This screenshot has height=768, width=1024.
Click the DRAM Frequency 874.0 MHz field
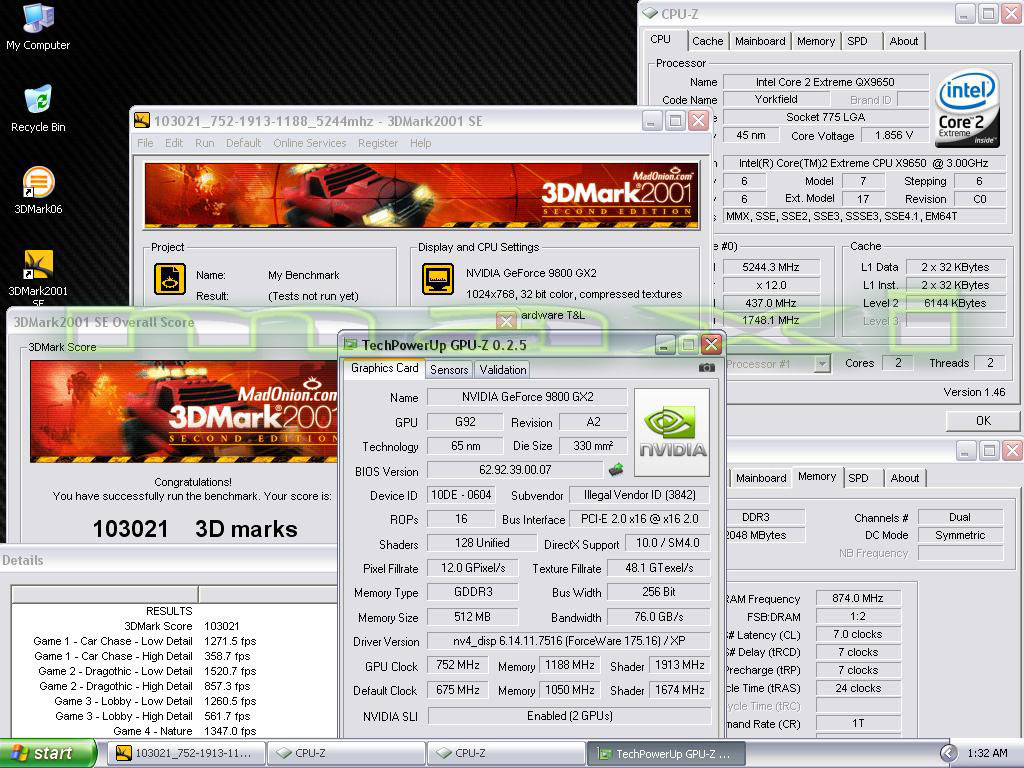click(857, 598)
